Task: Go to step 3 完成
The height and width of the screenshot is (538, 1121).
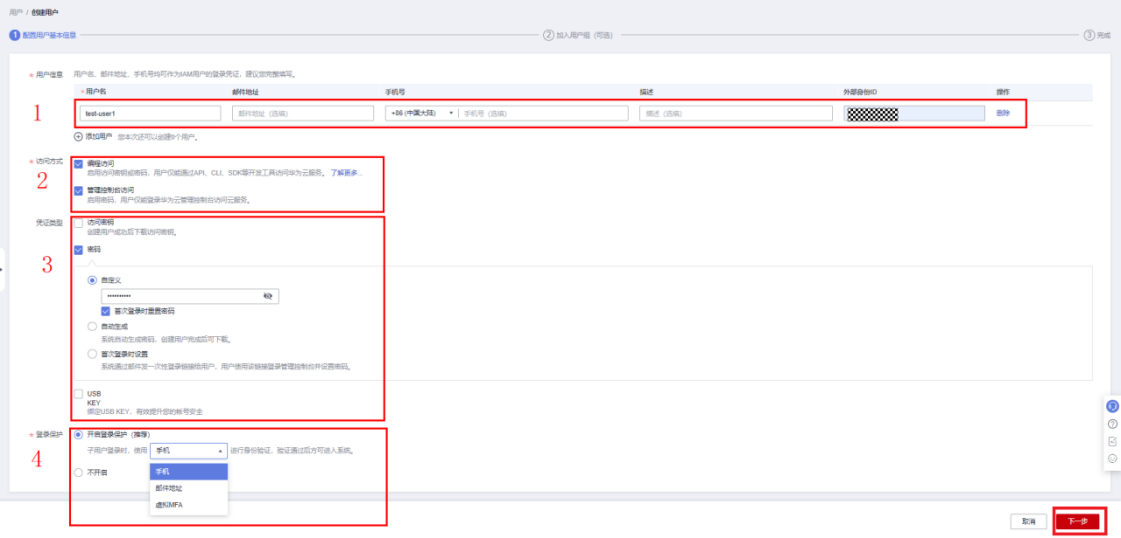Action: point(1097,34)
